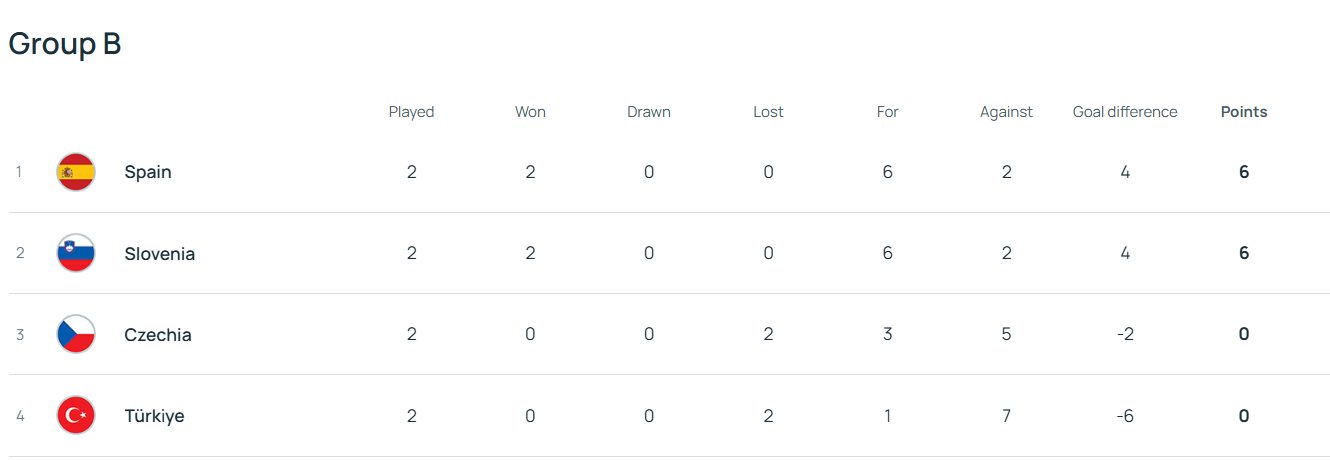
Task: Open the Slovenia team link
Action: pyautogui.click(x=160, y=254)
